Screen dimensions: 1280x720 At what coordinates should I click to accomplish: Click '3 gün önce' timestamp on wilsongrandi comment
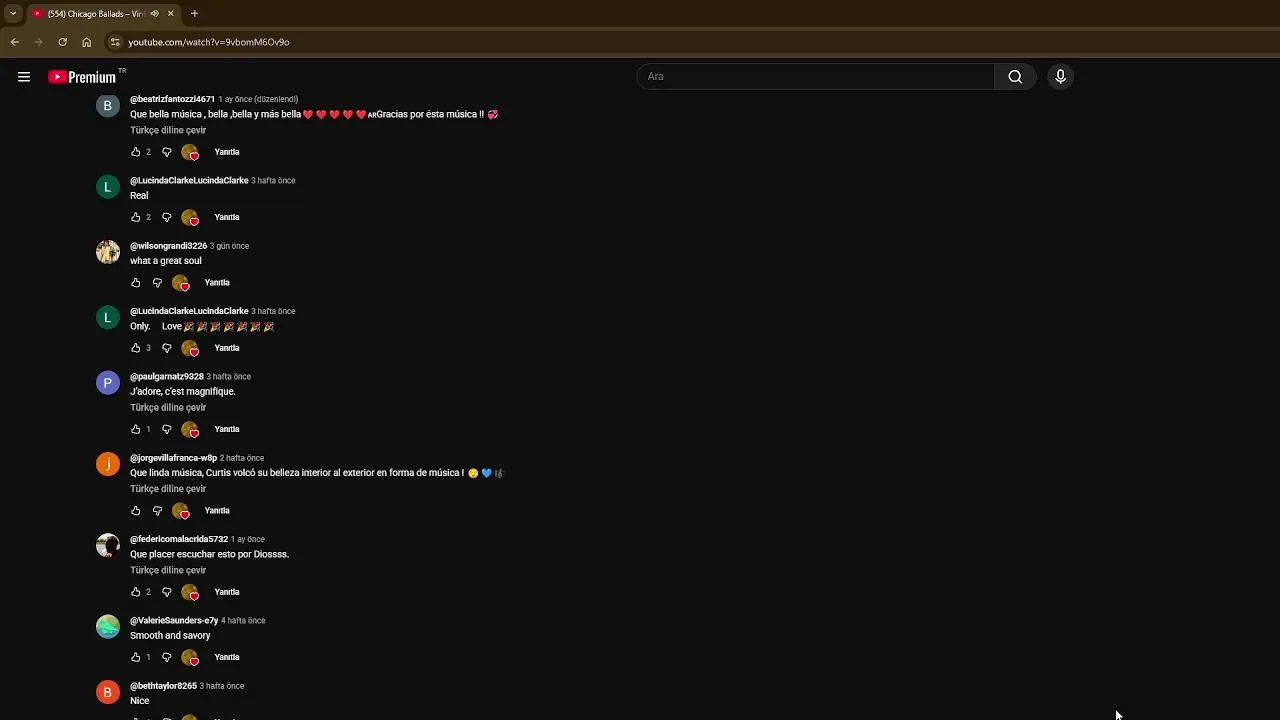point(229,246)
